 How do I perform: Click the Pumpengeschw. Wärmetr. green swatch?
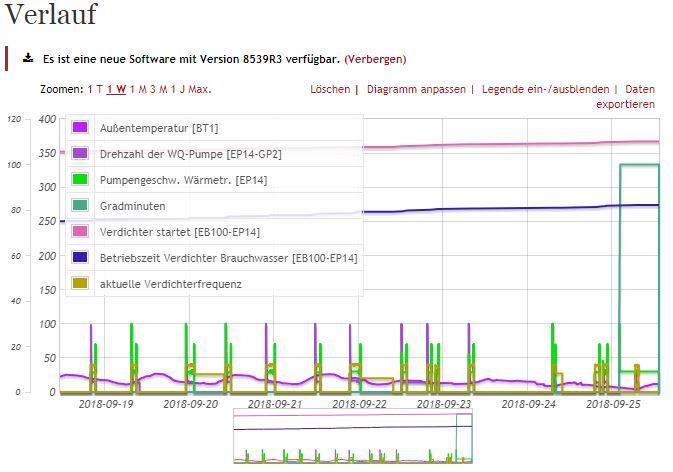pyautogui.click(x=80, y=179)
